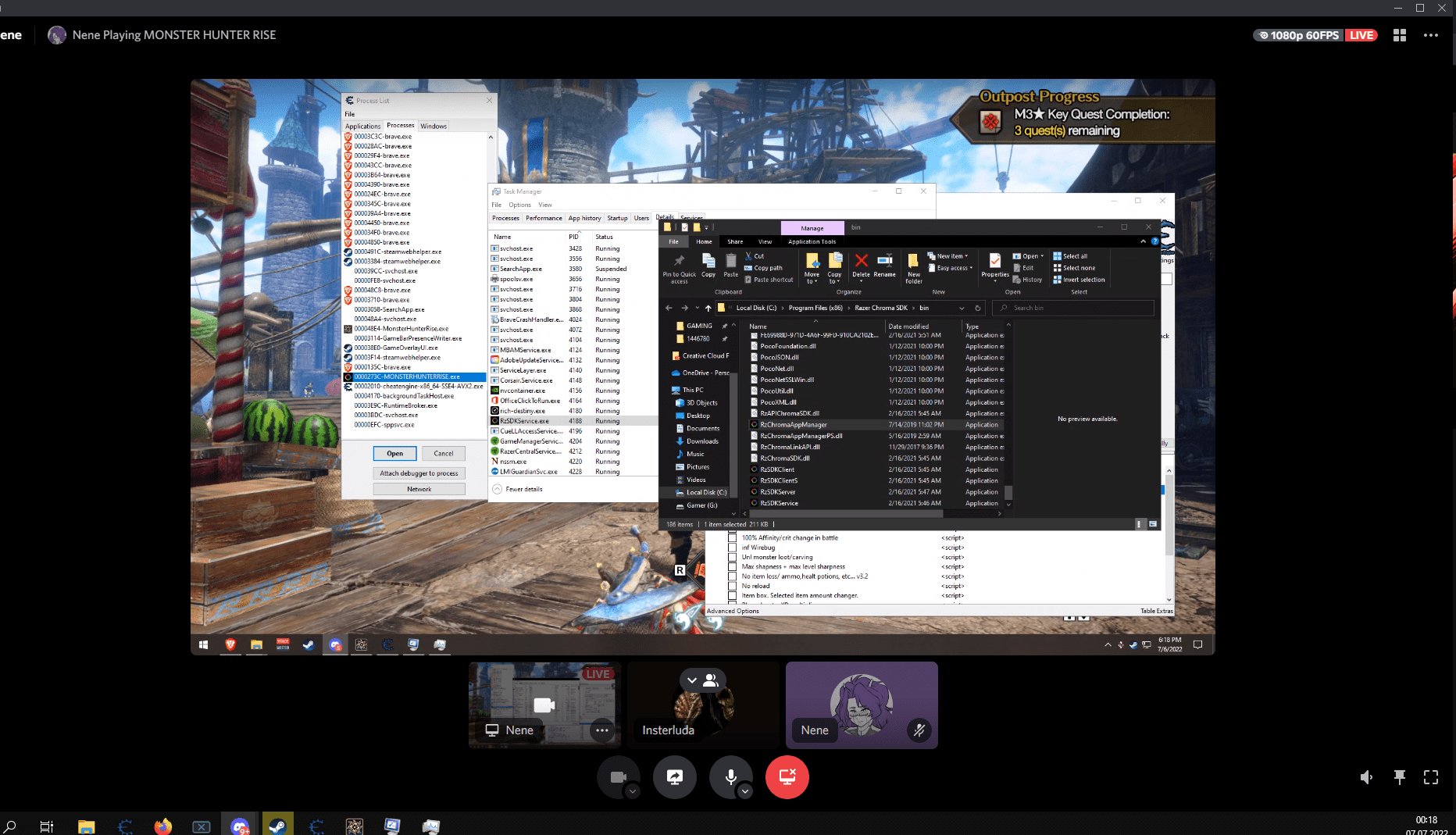
Task: Click the Discord icon in the taskbar
Action: pos(240,826)
